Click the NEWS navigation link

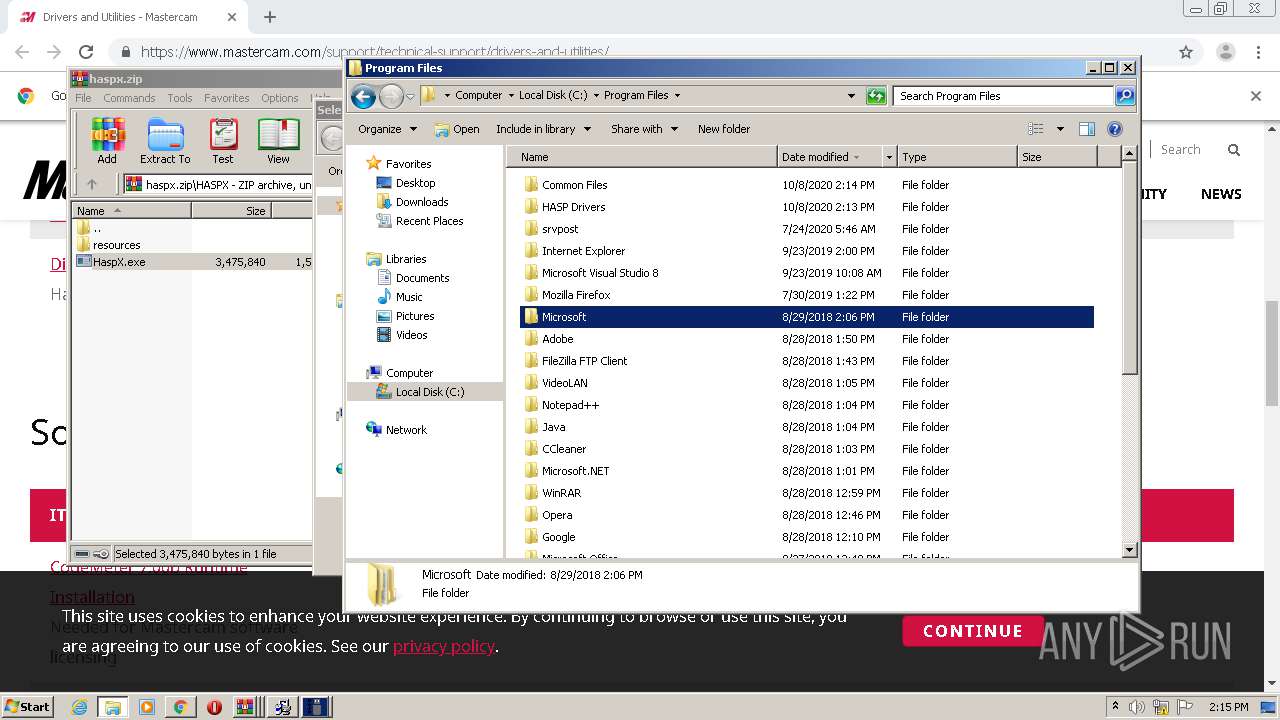(x=1221, y=194)
